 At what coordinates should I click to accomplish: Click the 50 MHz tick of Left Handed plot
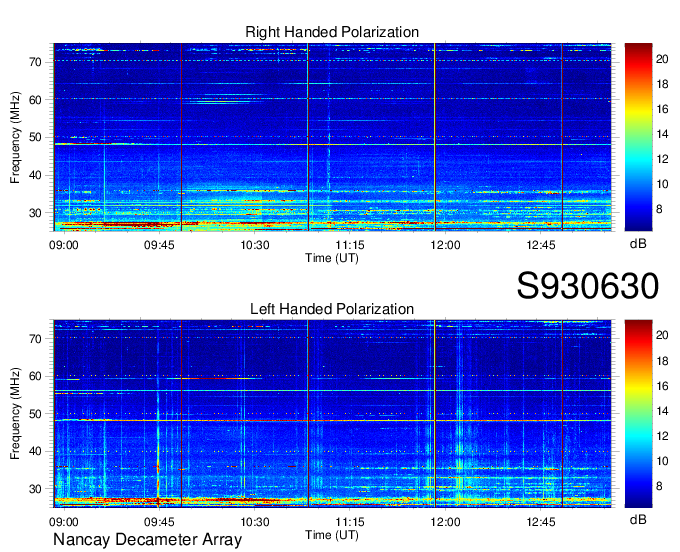point(36,414)
